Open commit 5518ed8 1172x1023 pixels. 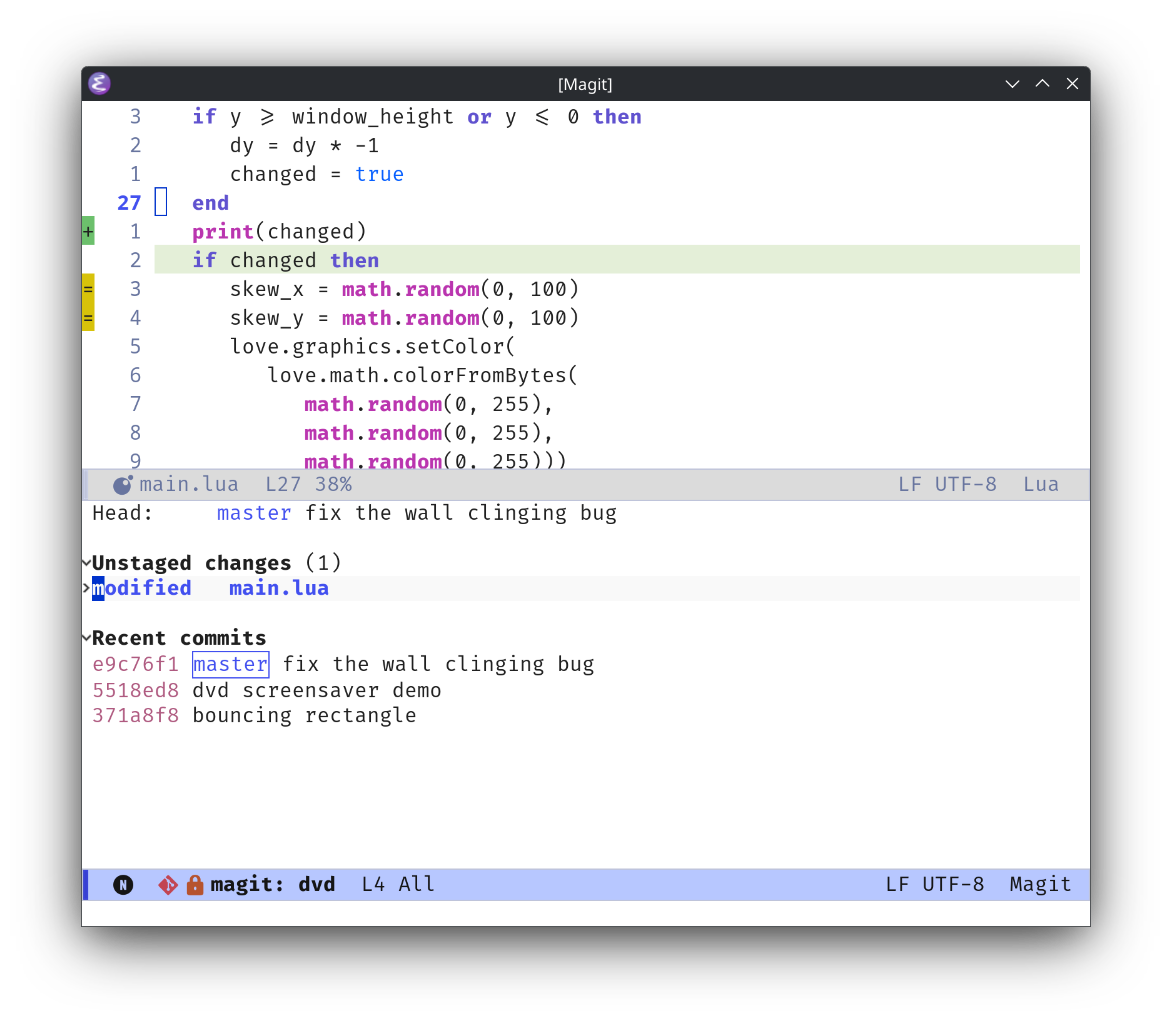(x=135, y=690)
